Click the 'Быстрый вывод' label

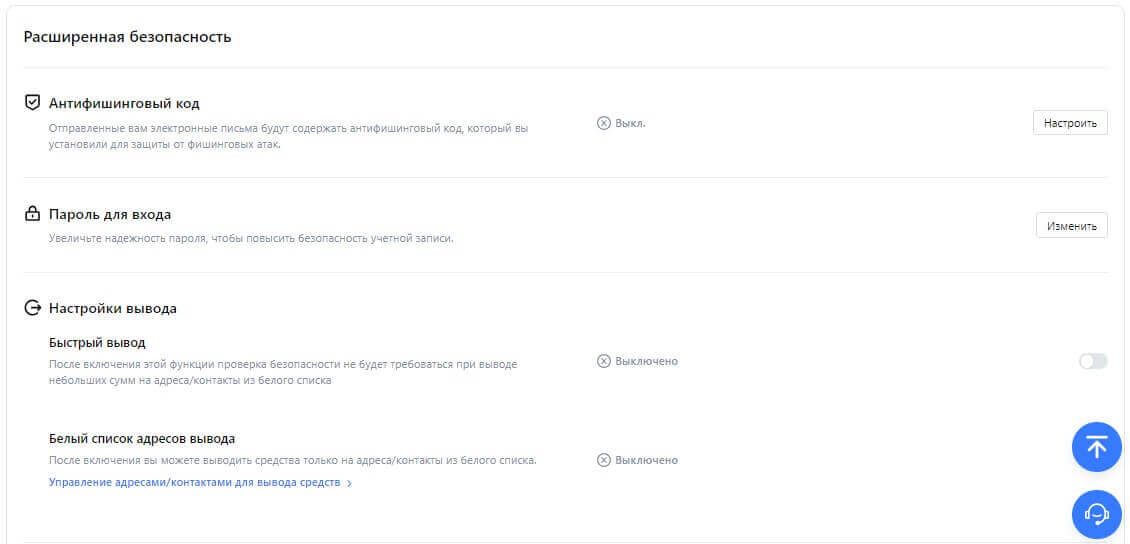click(x=97, y=342)
